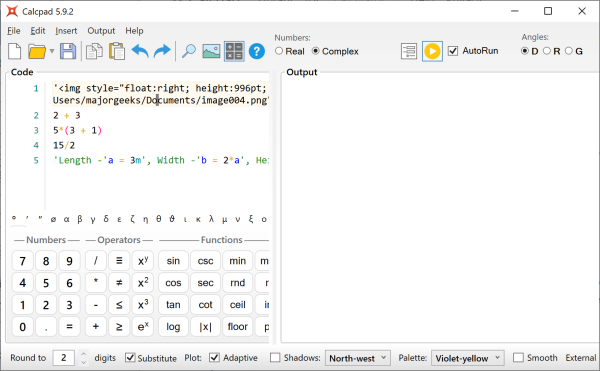Insert digit 0 from keypad
The height and width of the screenshot is (371, 600).
pyautogui.click(x=23, y=327)
